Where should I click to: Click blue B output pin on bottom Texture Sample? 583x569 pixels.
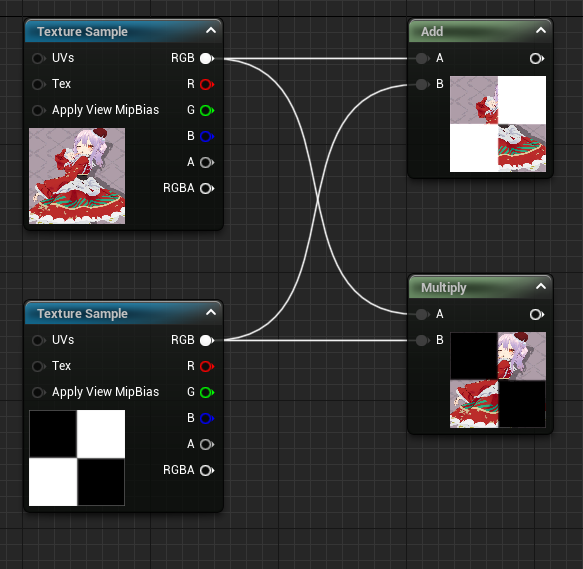(x=207, y=418)
